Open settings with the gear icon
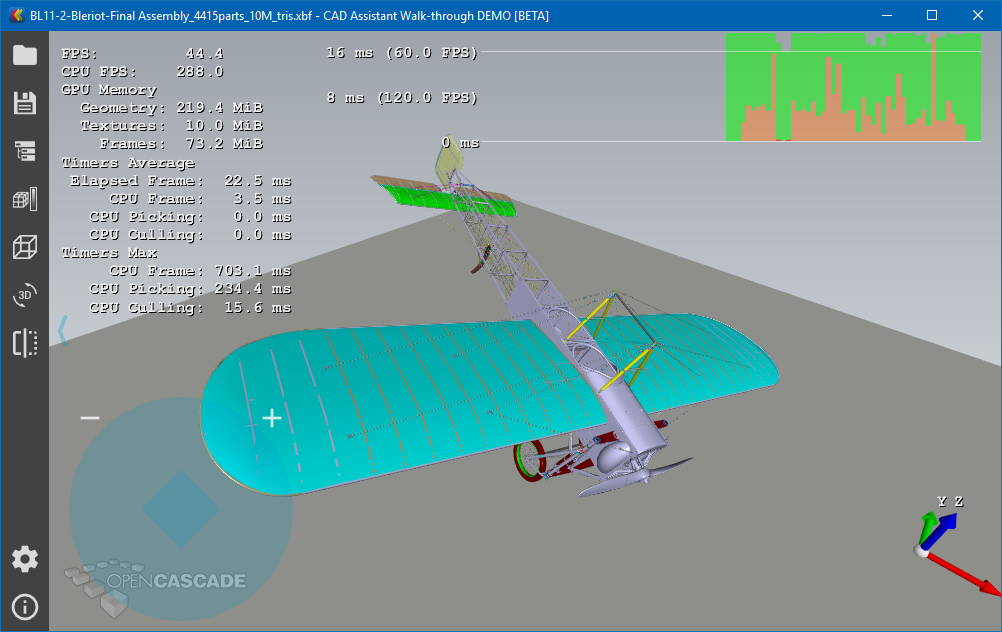Screen dimensions: 1002x632 (x=24, y=559)
